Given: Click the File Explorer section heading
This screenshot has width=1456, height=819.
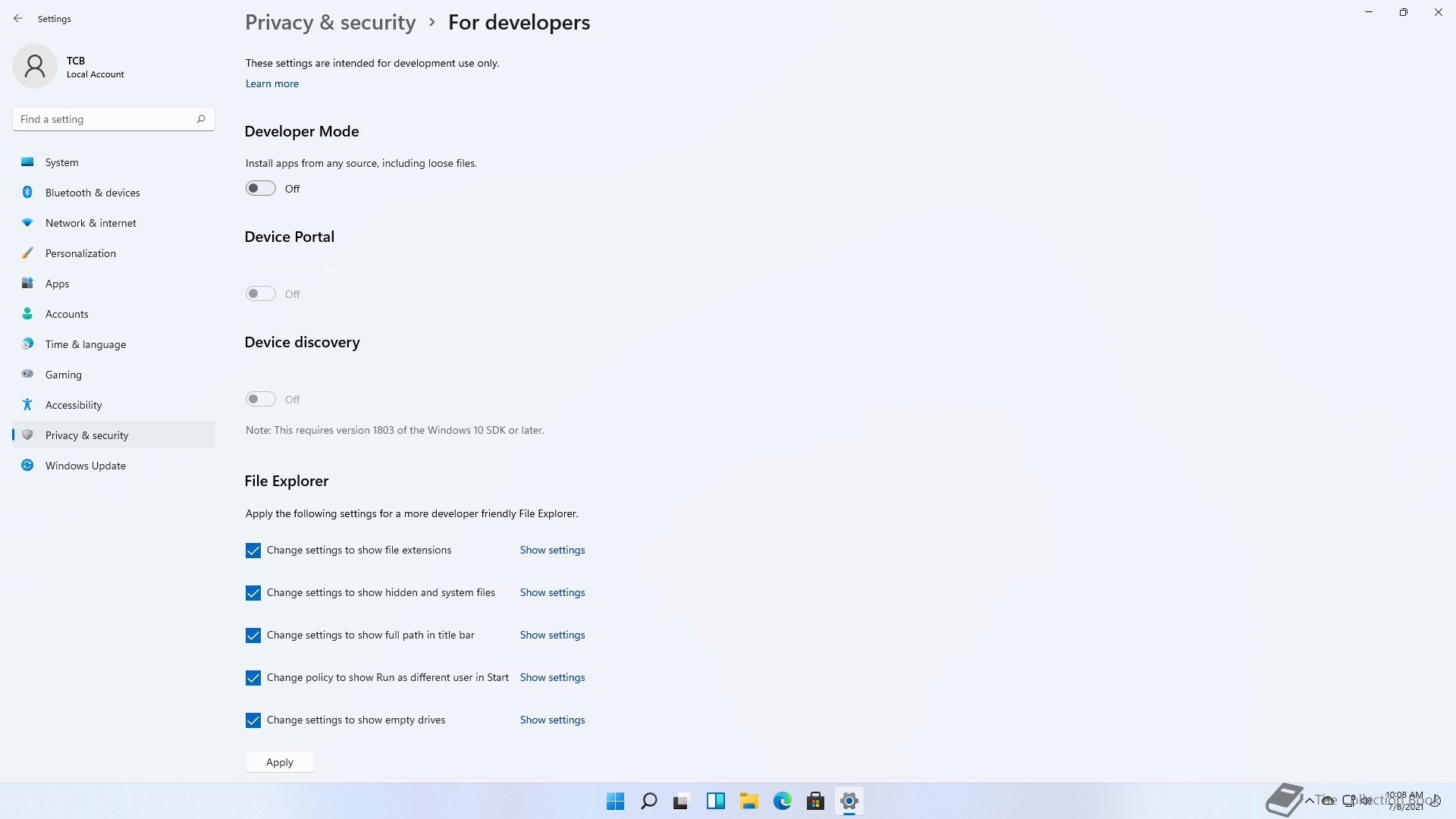Looking at the screenshot, I should [x=287, y=482].
